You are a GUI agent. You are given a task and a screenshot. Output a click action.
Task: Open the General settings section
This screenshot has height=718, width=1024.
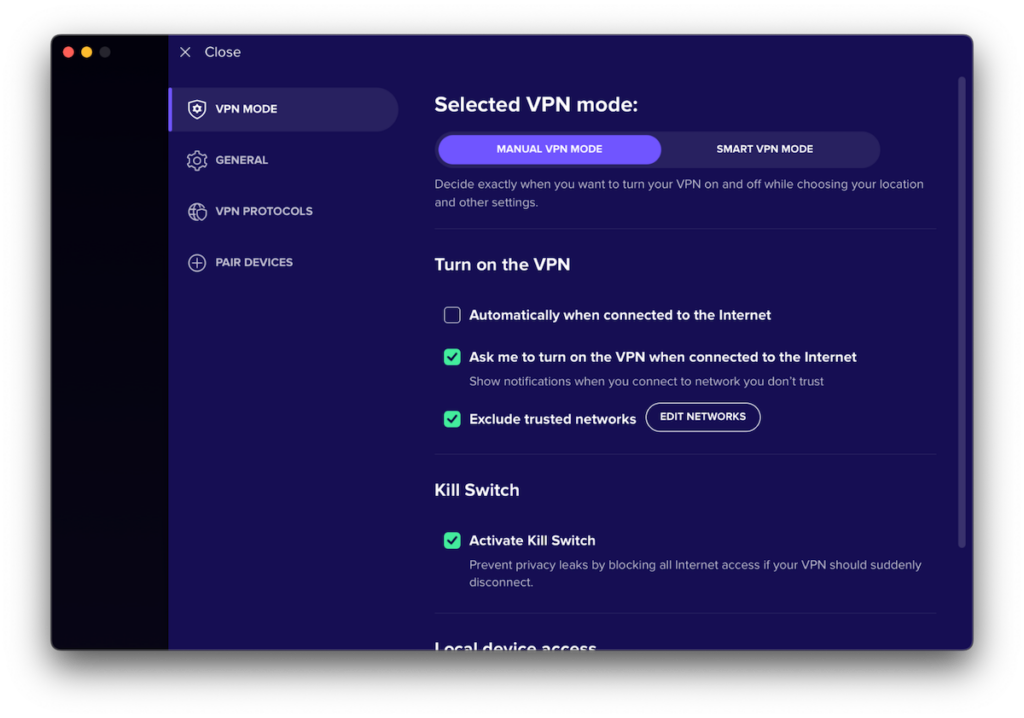[242, 160]
